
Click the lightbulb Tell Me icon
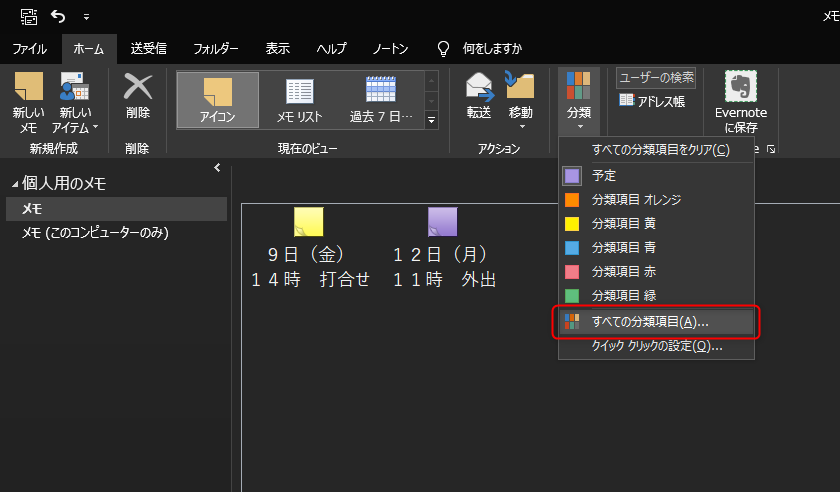[444, 49]
